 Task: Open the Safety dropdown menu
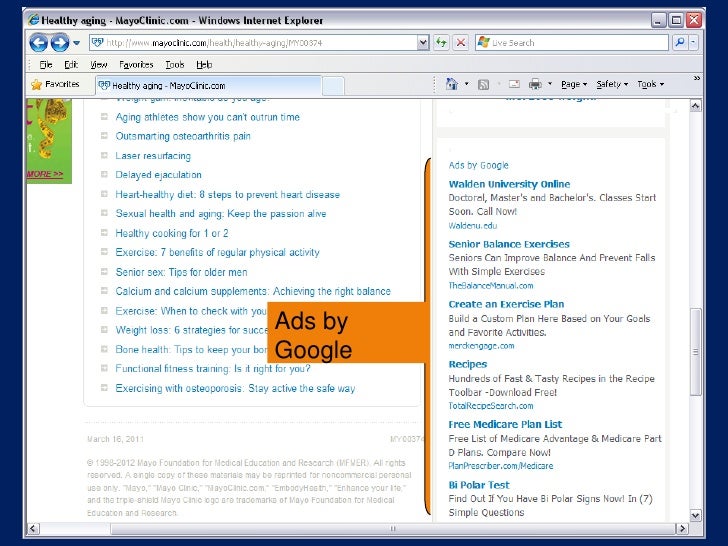[x=610, y=85]
